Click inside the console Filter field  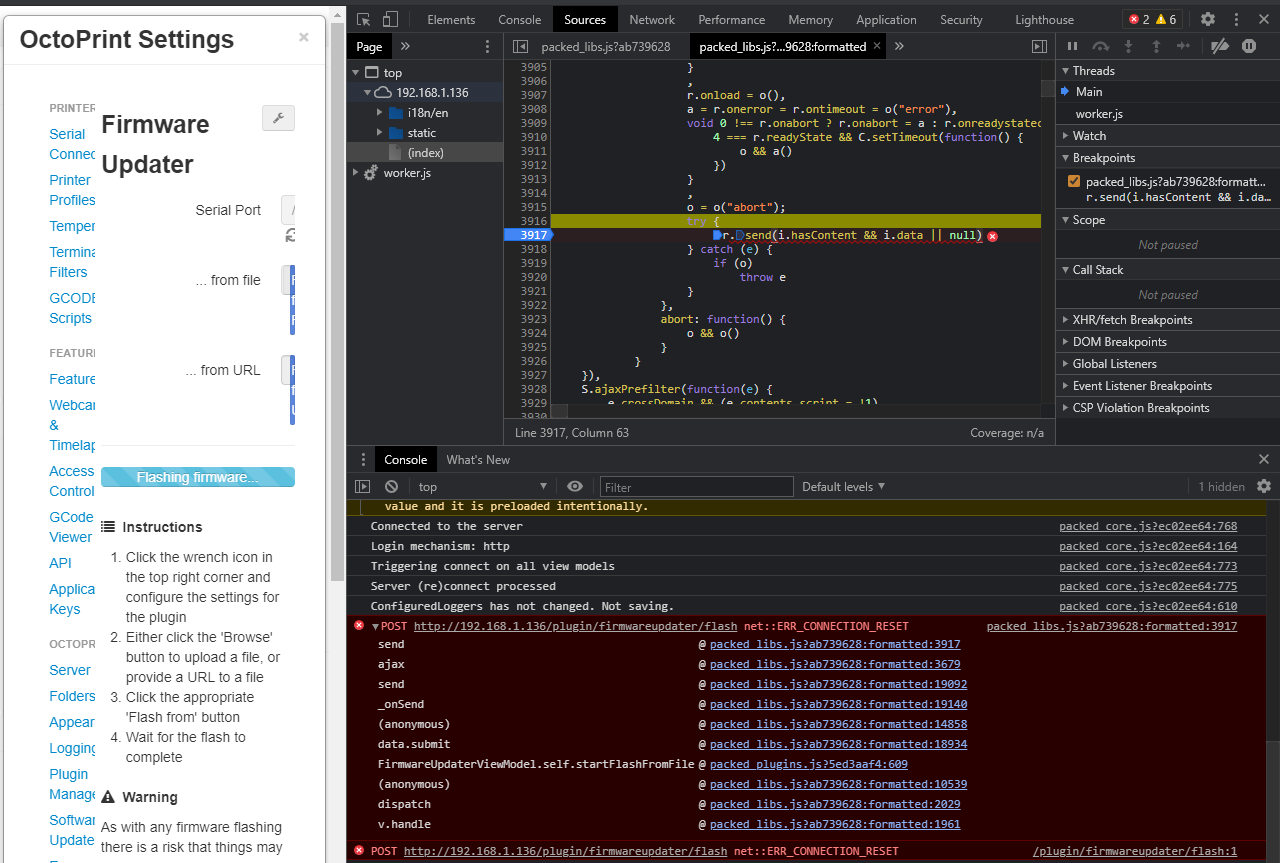pyautogui.click(x=697, y=486)
